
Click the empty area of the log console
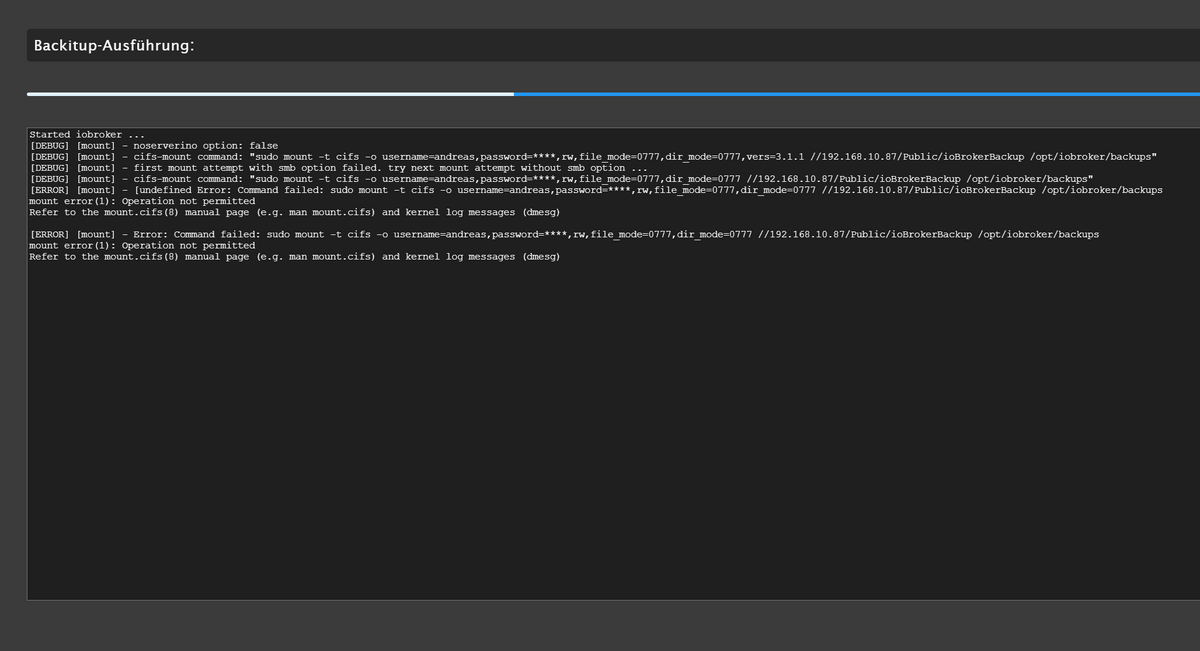click(x=613, y=430)
